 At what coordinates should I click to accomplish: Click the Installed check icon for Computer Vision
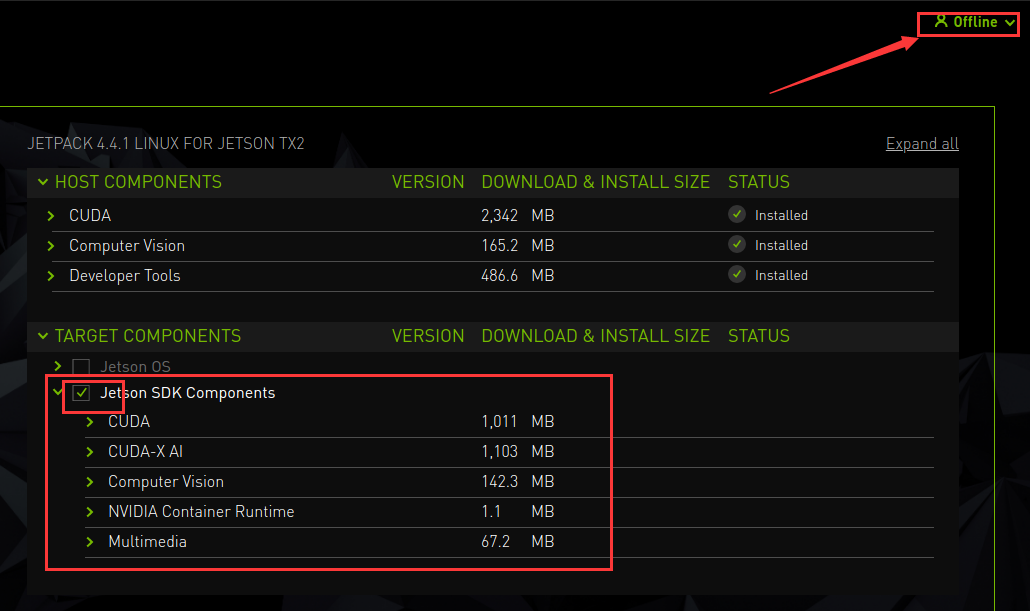pyautogui.click(x=737, y=244)
